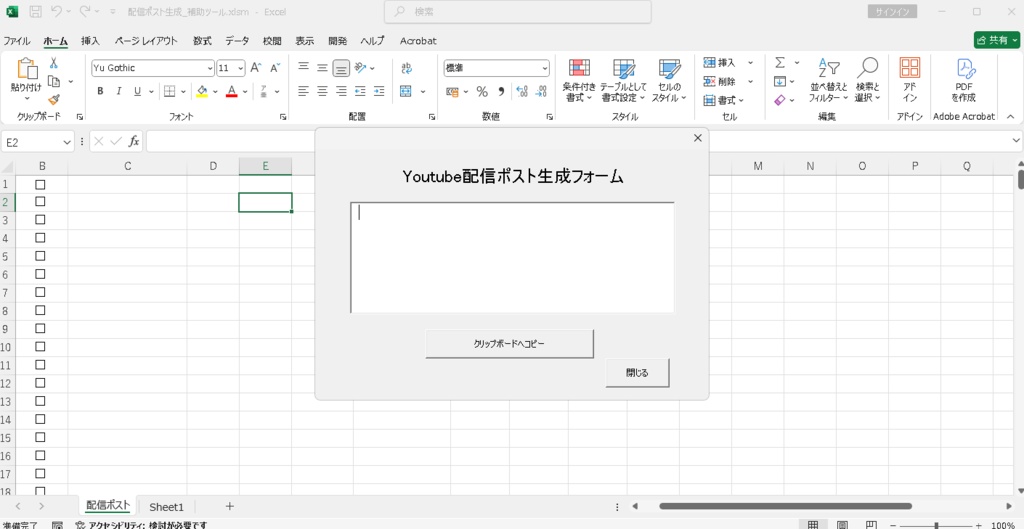Image resolution: width=1024 pixels, height=529 pixels.
Task: Check the checkbox in row 7
Action: pos(40,292)
